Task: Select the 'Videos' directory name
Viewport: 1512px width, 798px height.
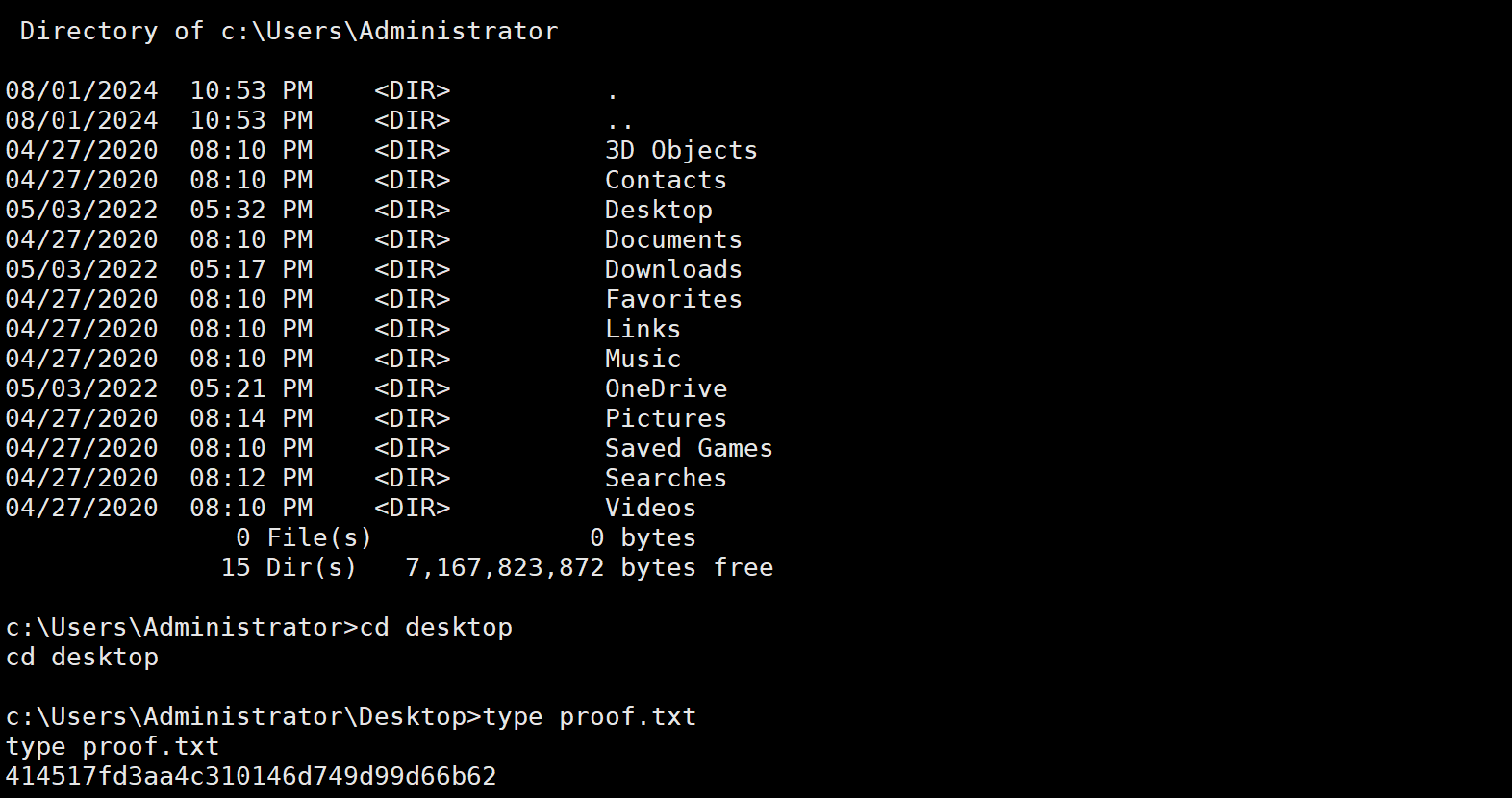Action: 650,509
